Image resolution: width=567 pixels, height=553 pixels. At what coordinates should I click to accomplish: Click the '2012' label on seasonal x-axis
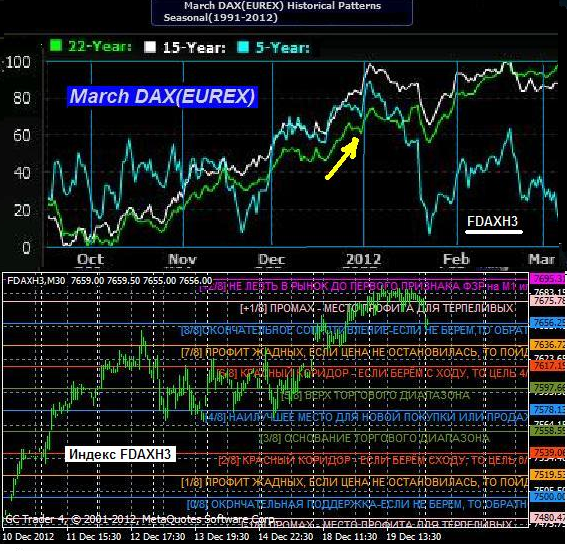coord(363,259)
